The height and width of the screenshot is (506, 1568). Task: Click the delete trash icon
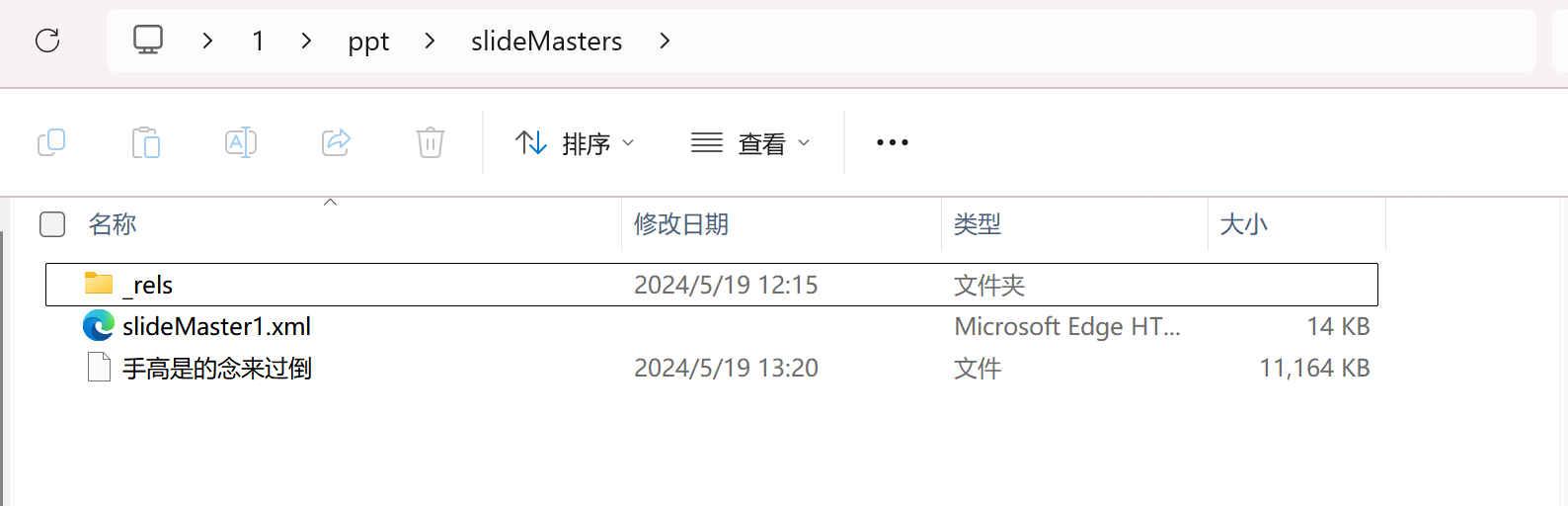coord(431,143)
